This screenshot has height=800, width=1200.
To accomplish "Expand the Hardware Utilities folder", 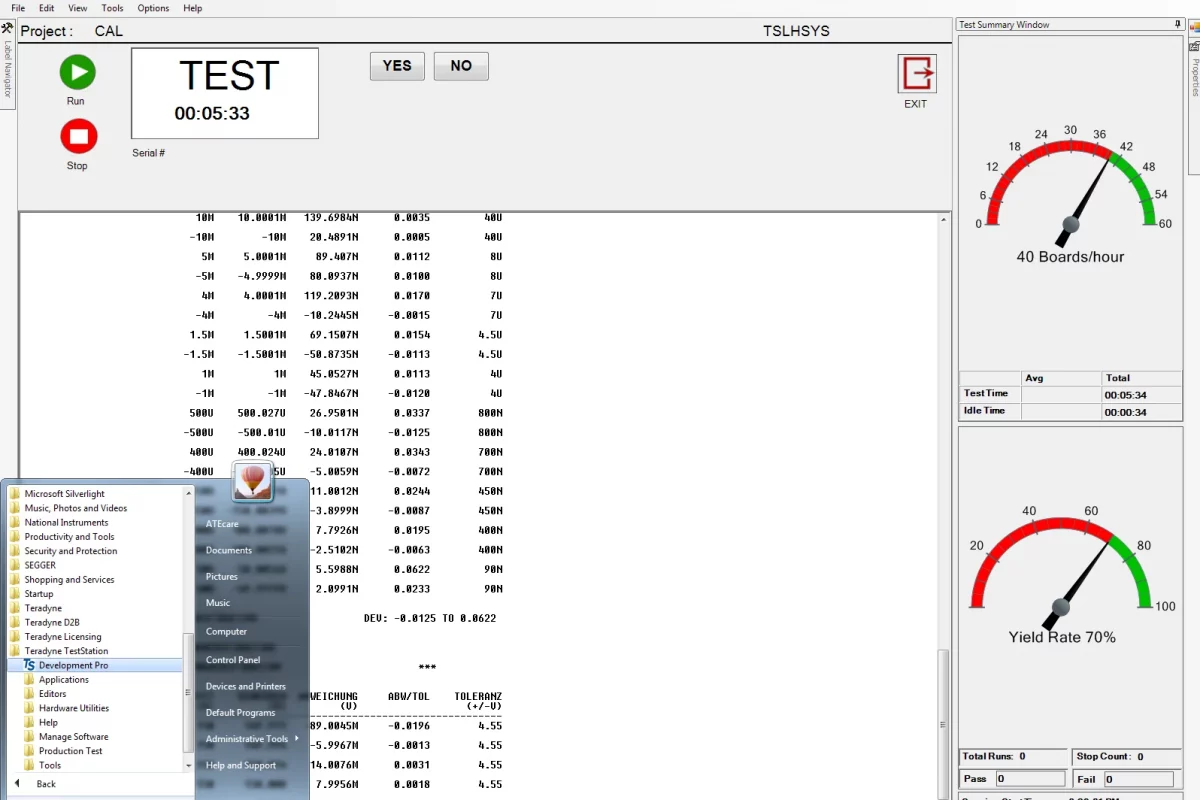I will (73, 708).
